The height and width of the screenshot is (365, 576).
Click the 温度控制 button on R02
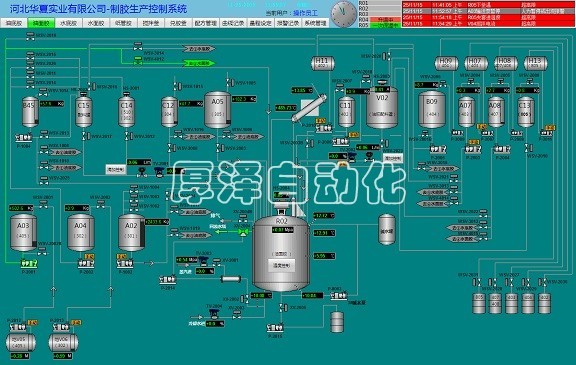(x=281, y=265)
